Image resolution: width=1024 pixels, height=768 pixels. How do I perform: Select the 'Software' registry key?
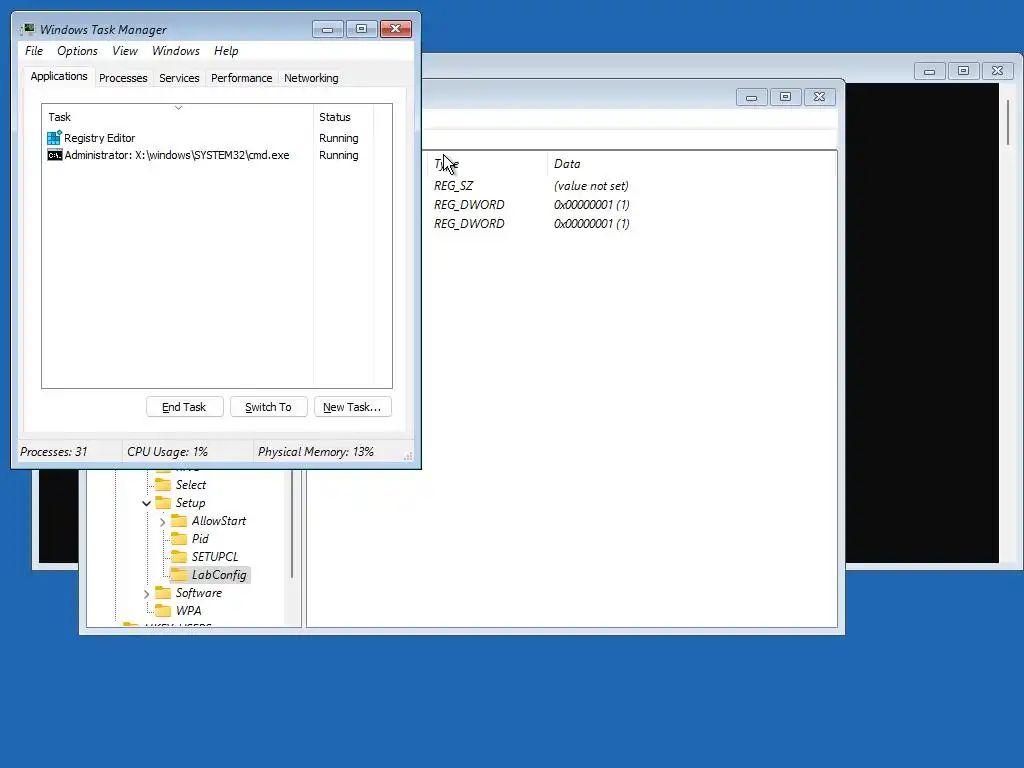click(199, 592)
